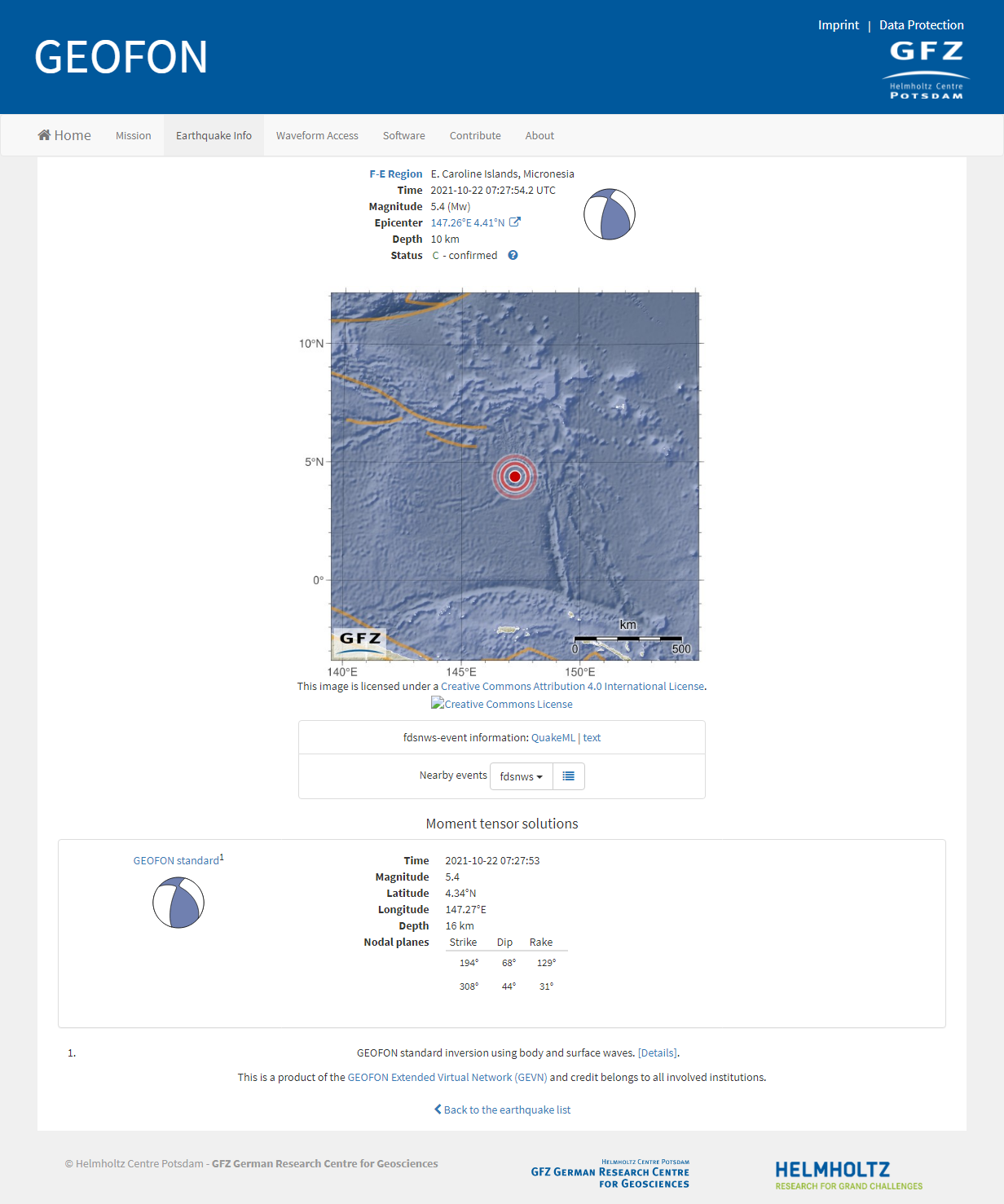
Task: Click the GFZ Helmholtz Centre Potsdam logo
Action: pyautogui.click(x=926, y=70)
